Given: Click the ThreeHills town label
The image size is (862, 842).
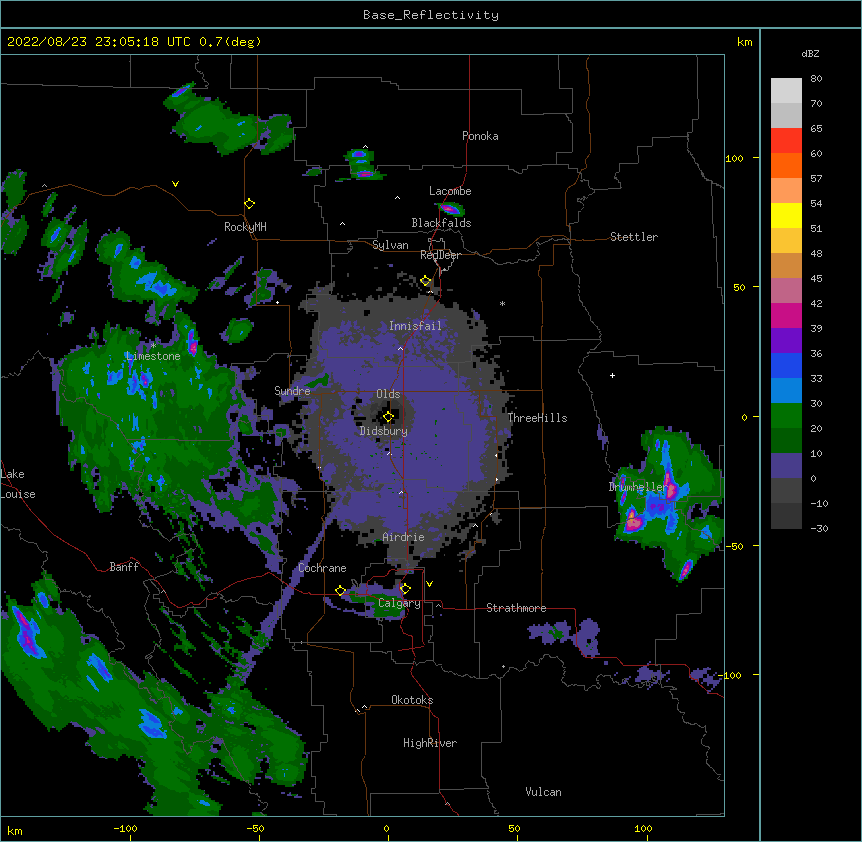Looking at the screenshot, I should [537, 418].
